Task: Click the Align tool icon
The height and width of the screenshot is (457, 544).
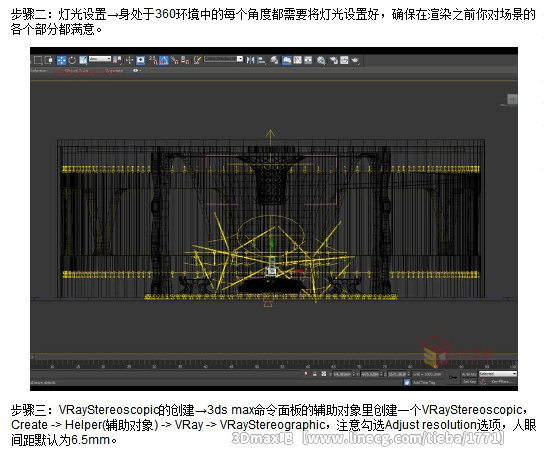Action: pos(262,60)
